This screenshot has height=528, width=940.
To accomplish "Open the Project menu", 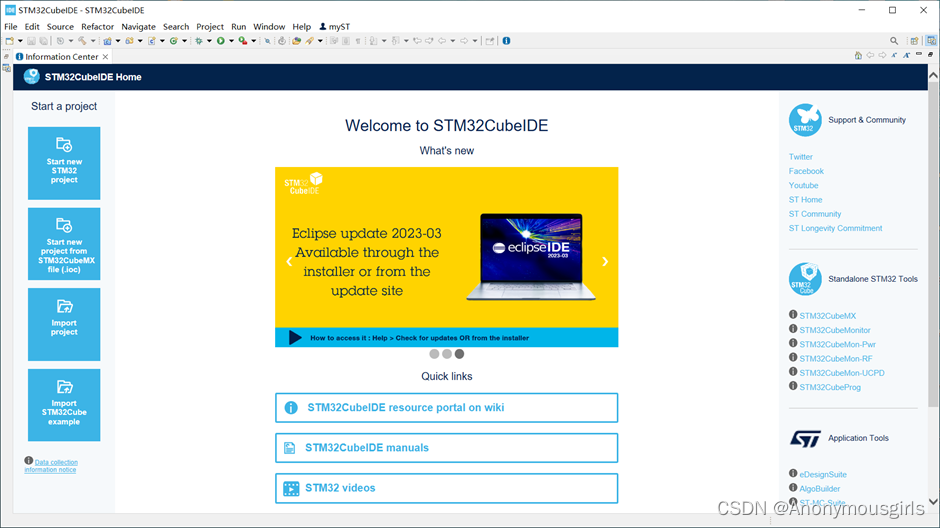I will point(210,26).
